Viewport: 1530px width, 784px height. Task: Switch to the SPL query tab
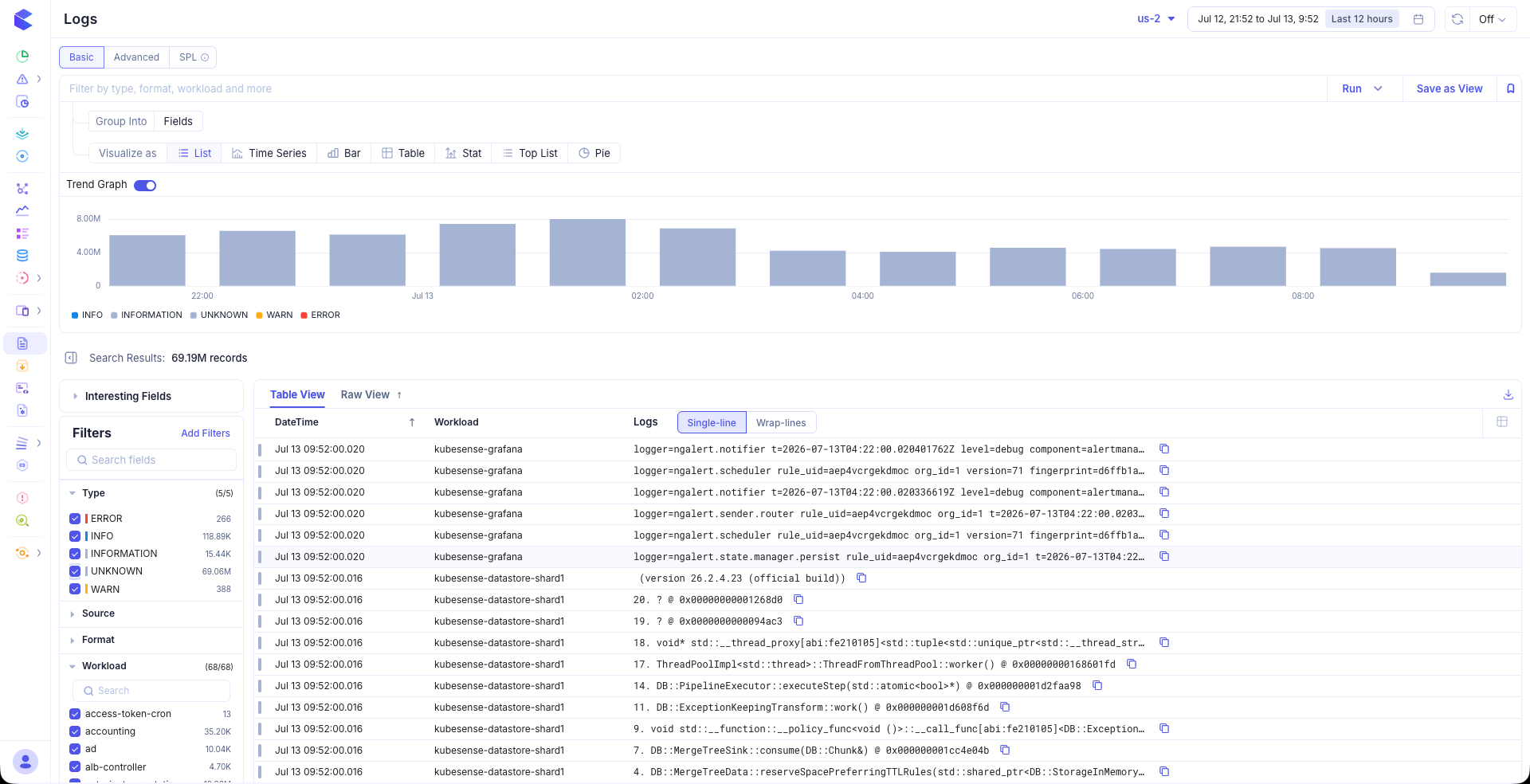point(193,57)
